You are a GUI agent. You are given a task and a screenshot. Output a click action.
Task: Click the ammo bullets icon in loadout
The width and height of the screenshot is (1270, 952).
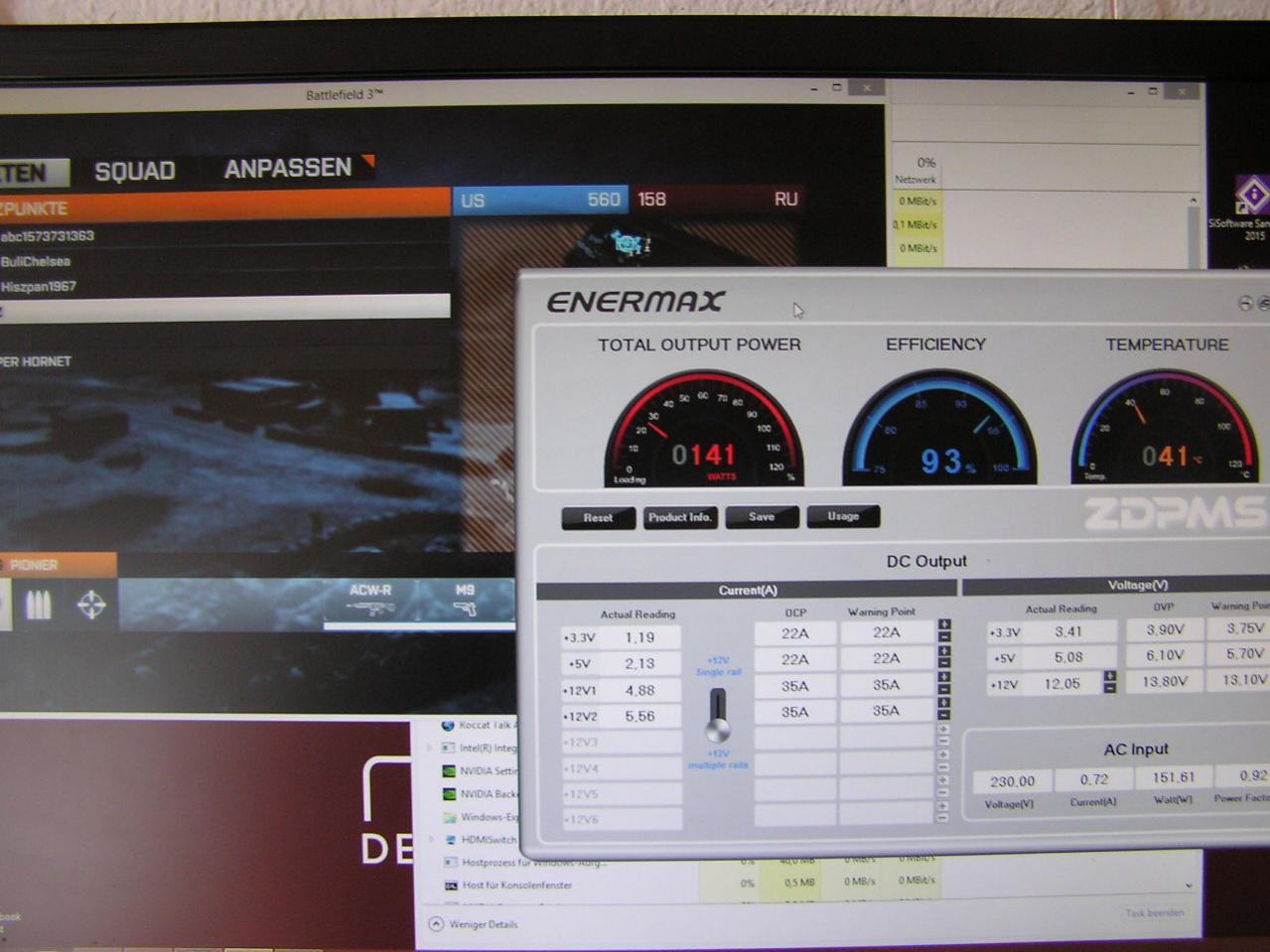38,605
